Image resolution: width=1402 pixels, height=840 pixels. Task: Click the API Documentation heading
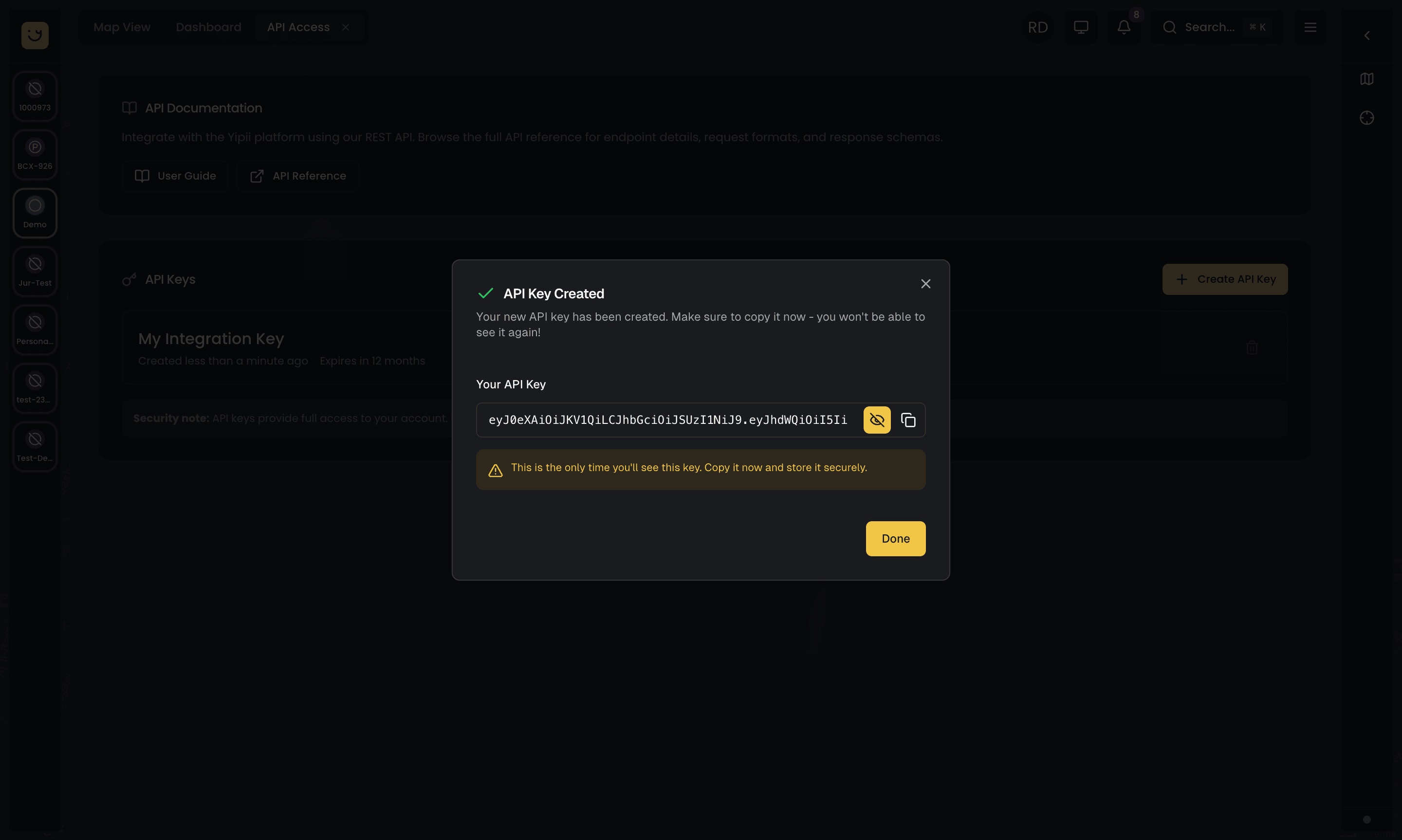coord(203,108)
